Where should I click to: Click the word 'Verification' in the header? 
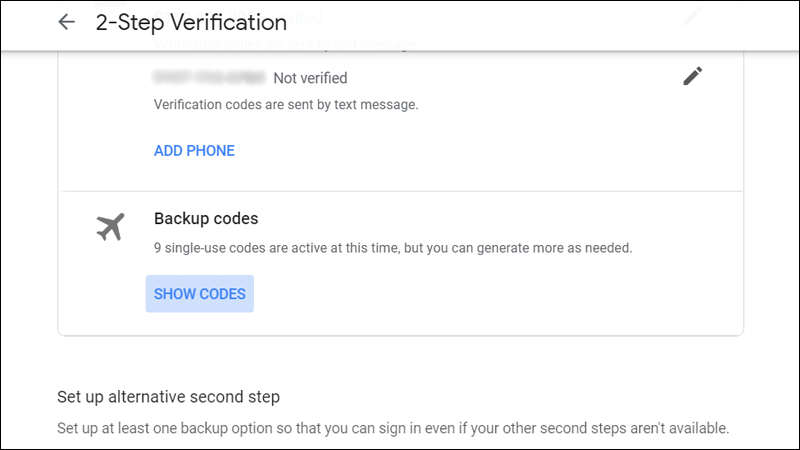tap(230, 22)
